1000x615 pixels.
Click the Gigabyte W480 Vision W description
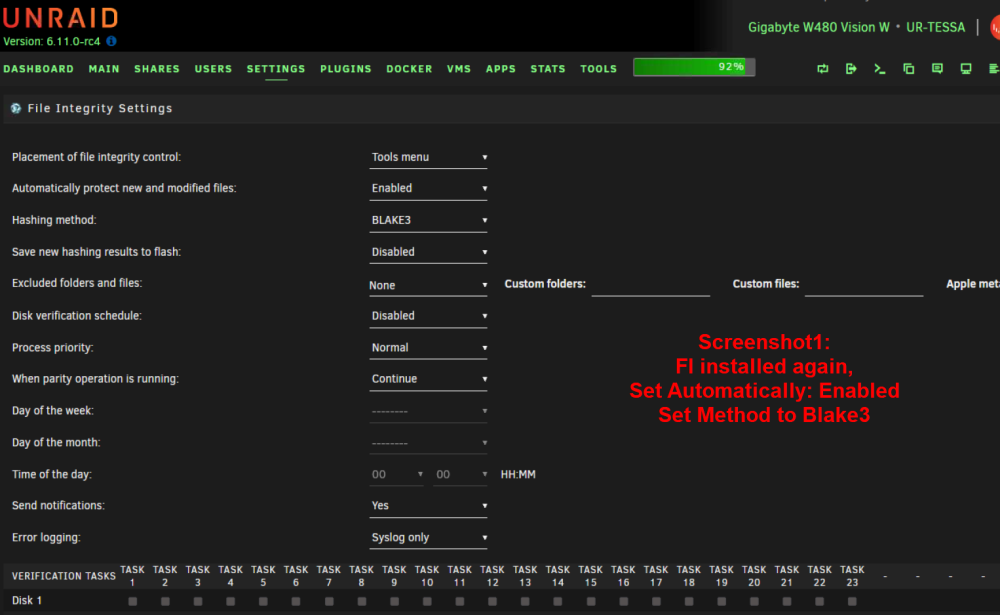click(818, 27)
